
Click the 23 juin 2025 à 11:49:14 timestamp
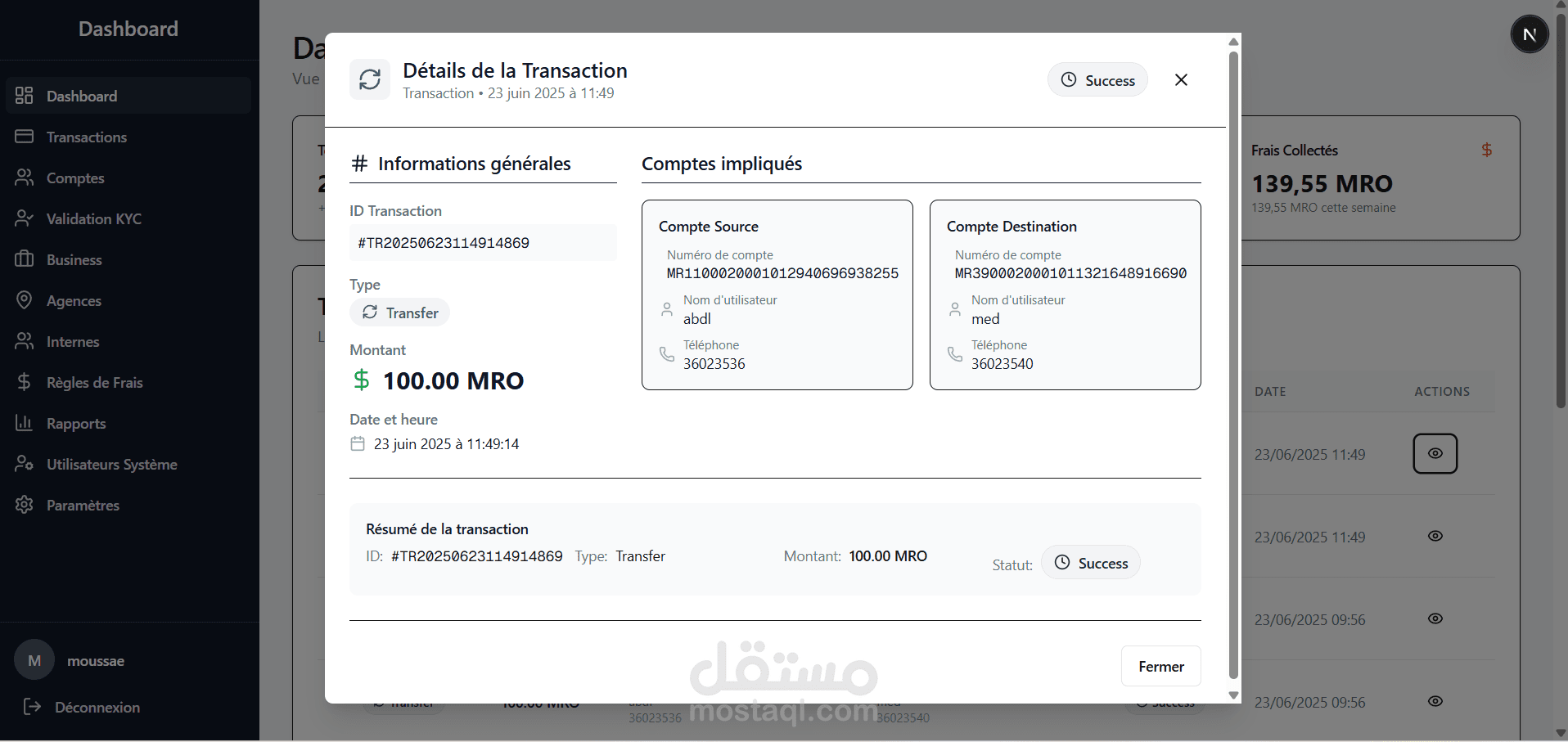447,443
